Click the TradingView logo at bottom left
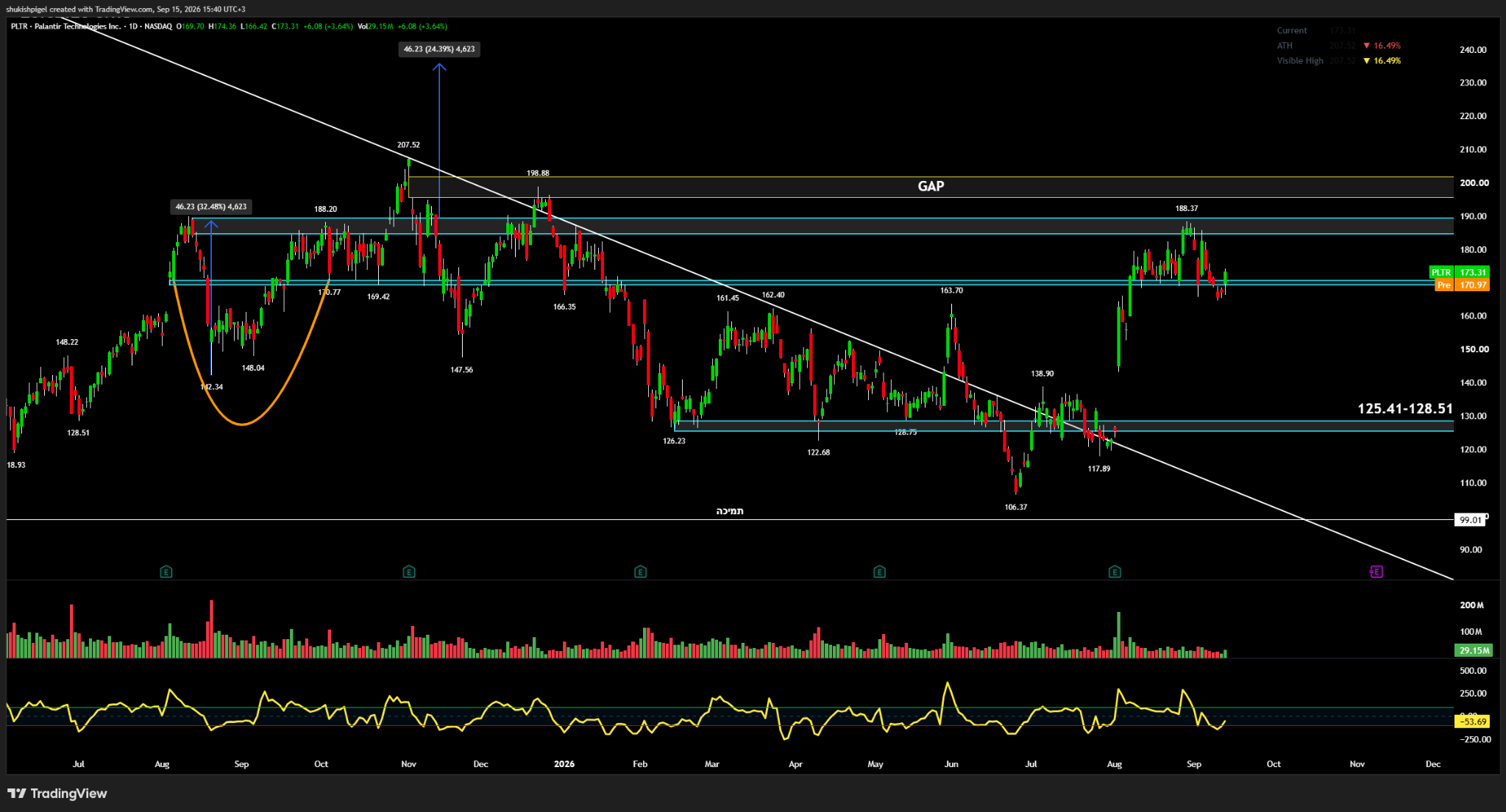 (x=57, y=794)
